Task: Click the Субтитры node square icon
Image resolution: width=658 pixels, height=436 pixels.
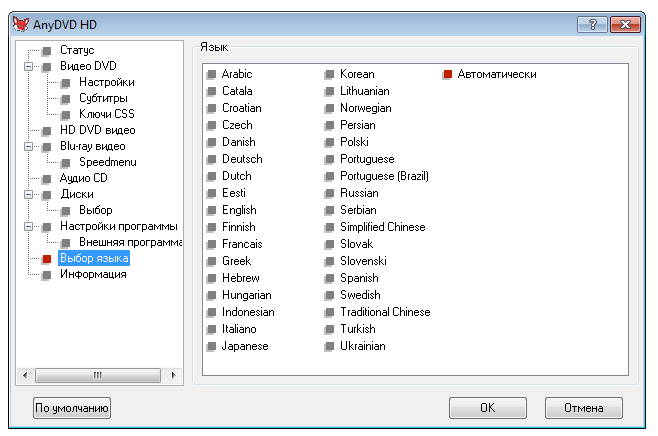Action: click(x=65, y=99)
